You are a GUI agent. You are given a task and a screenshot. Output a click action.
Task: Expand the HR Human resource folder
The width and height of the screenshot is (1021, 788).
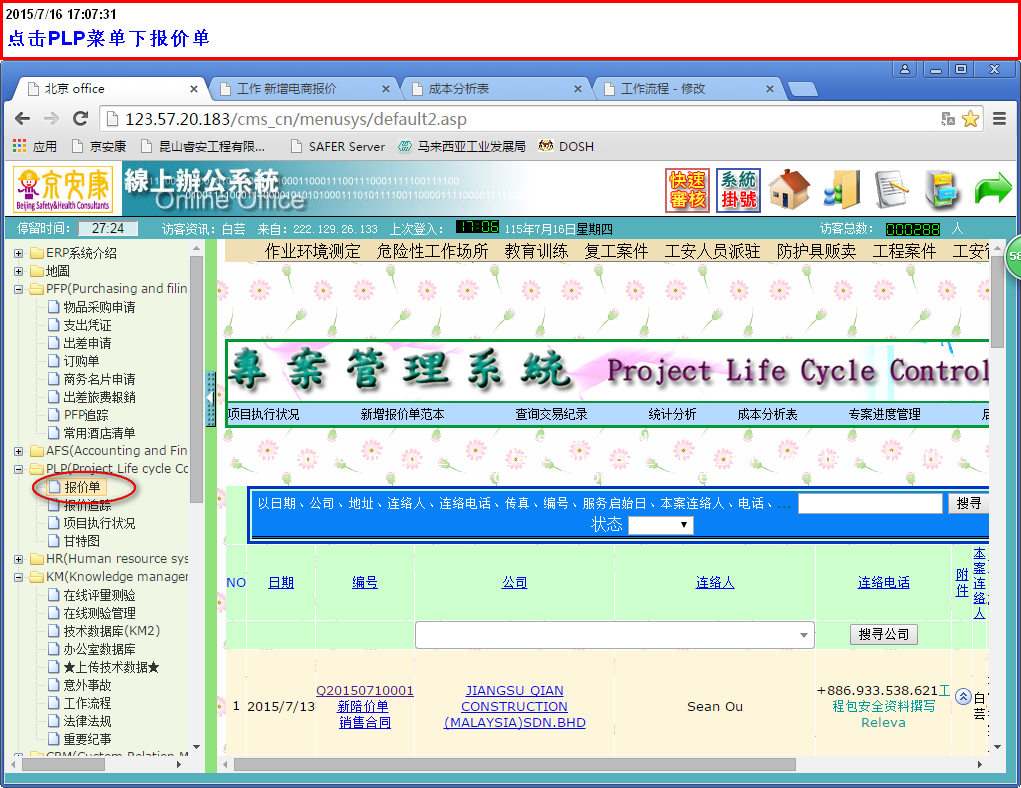pyautogui.click(x=19, y=559)
